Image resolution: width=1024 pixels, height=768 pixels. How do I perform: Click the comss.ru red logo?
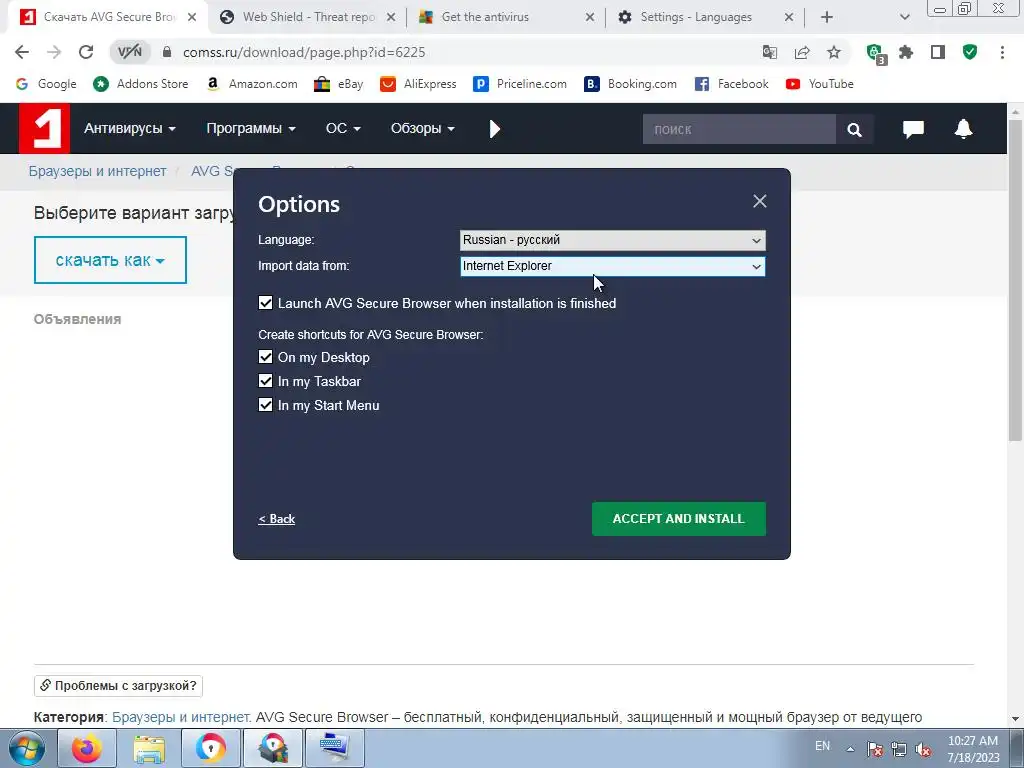[x=44, y=128]
